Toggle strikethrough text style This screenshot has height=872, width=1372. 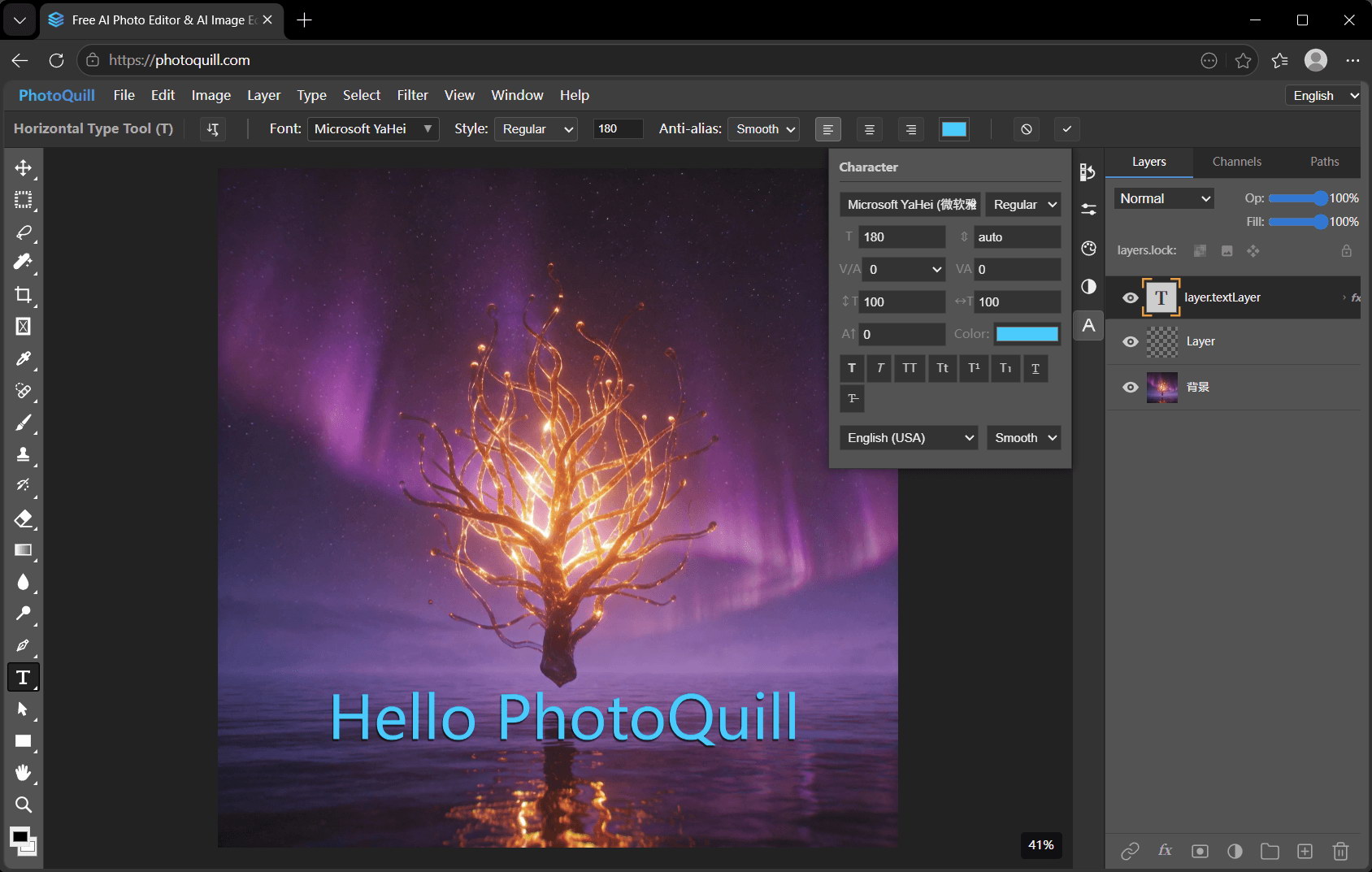coord(852,398)
